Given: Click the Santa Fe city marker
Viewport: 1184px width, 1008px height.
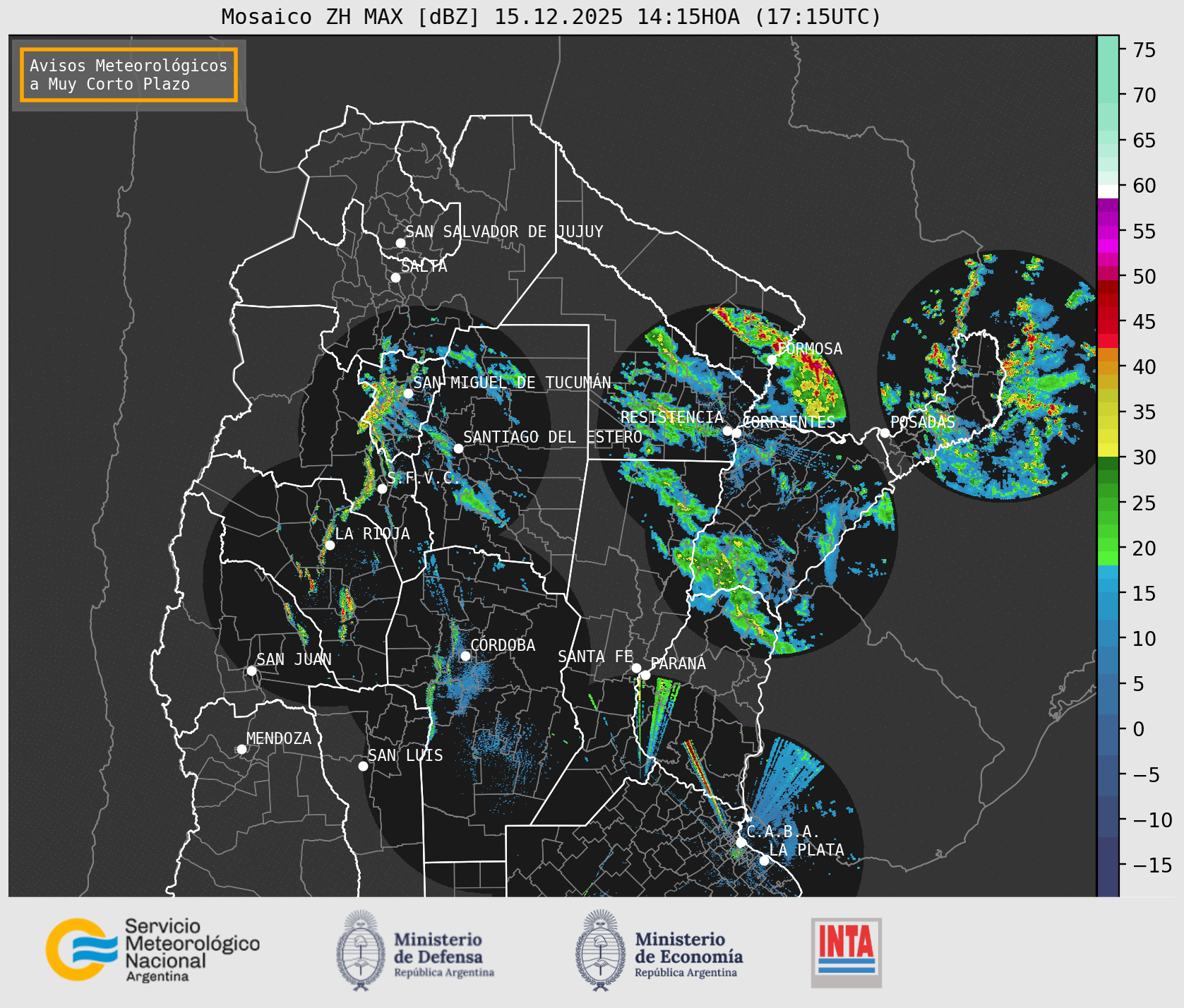Looking at the screenshot, I should (x=636, y=668).
